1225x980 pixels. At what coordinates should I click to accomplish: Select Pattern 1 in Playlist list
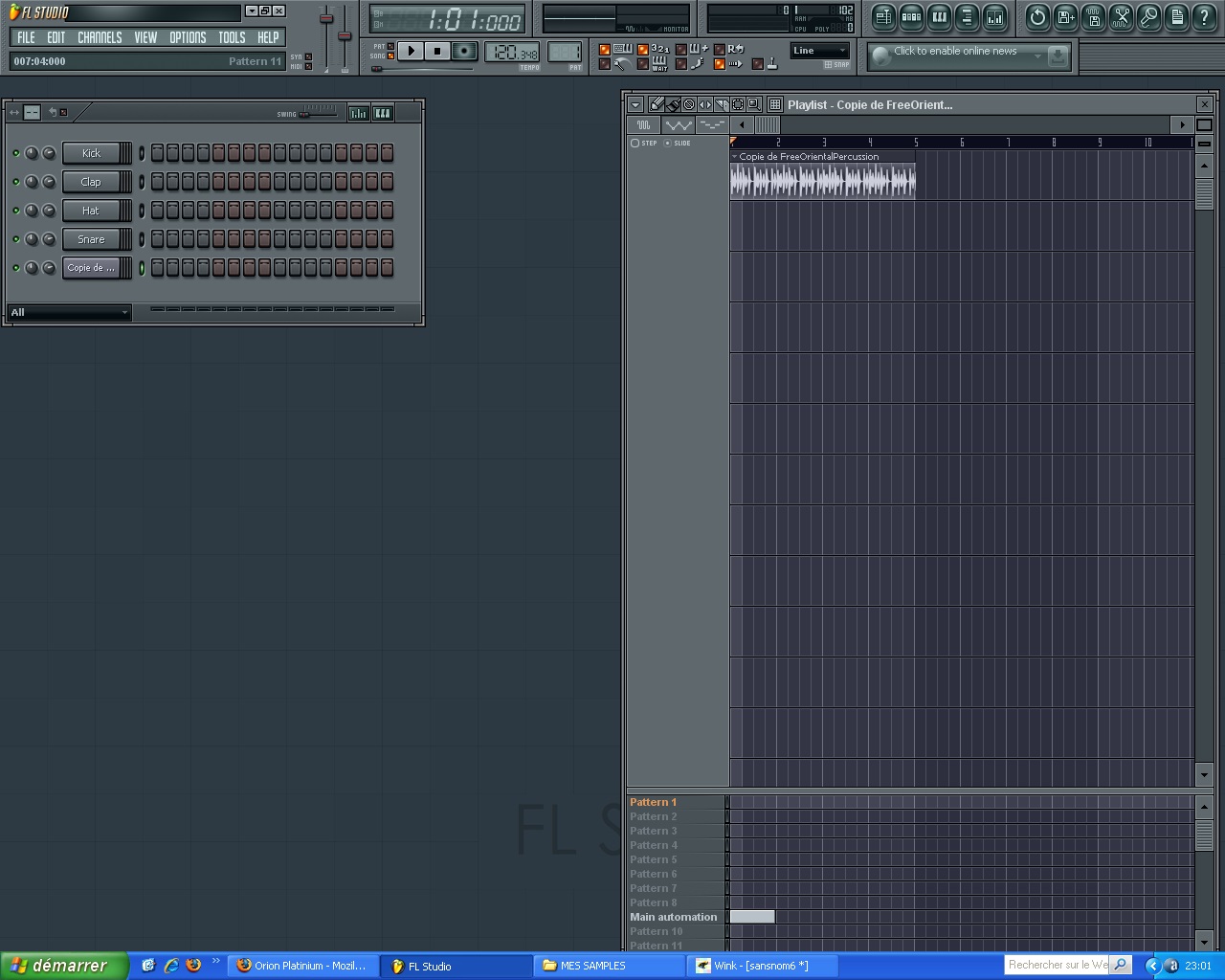click(x=676, y=802)
